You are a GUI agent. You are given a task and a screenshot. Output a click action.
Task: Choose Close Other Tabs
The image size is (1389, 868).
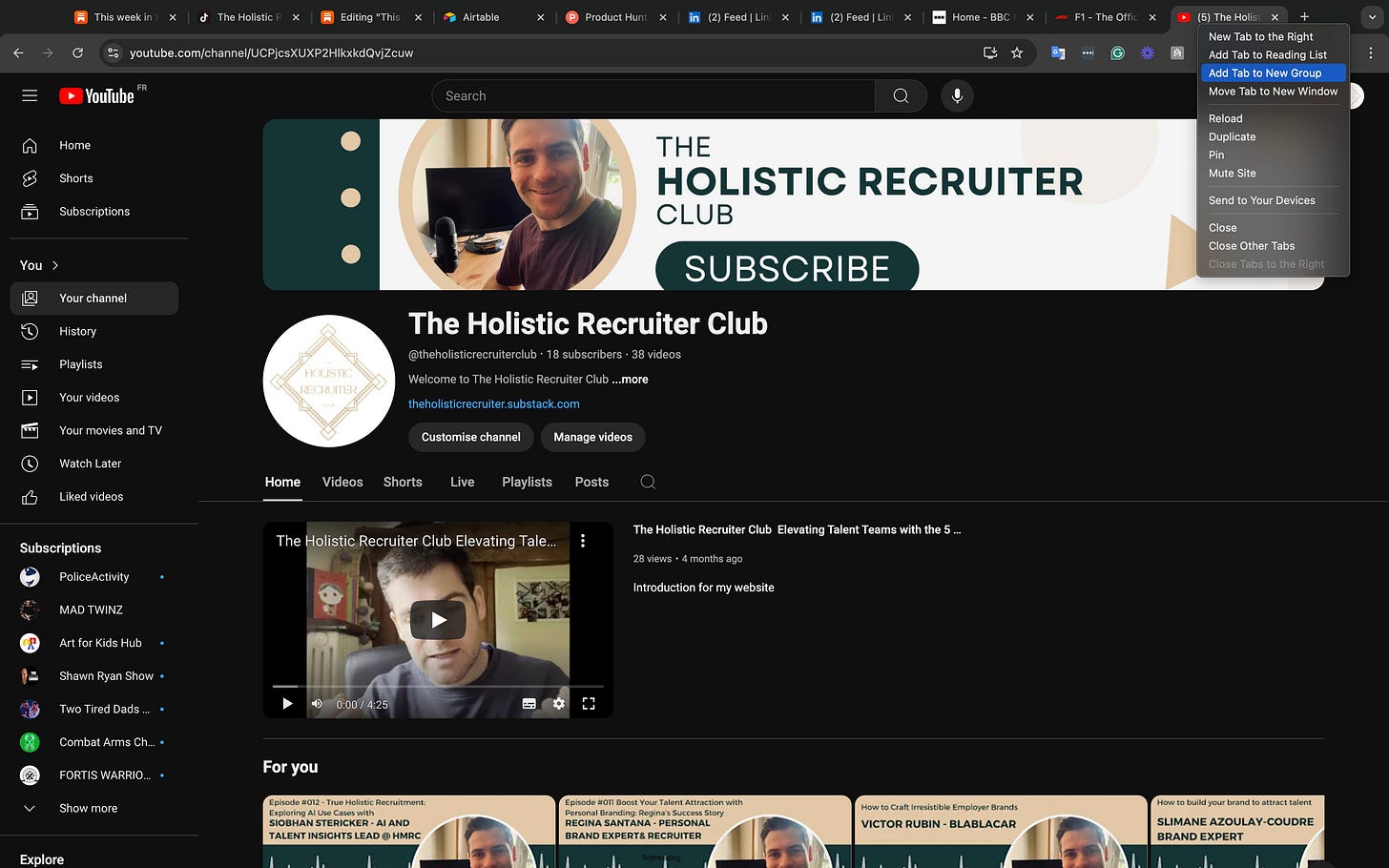tap(1273, 245)
